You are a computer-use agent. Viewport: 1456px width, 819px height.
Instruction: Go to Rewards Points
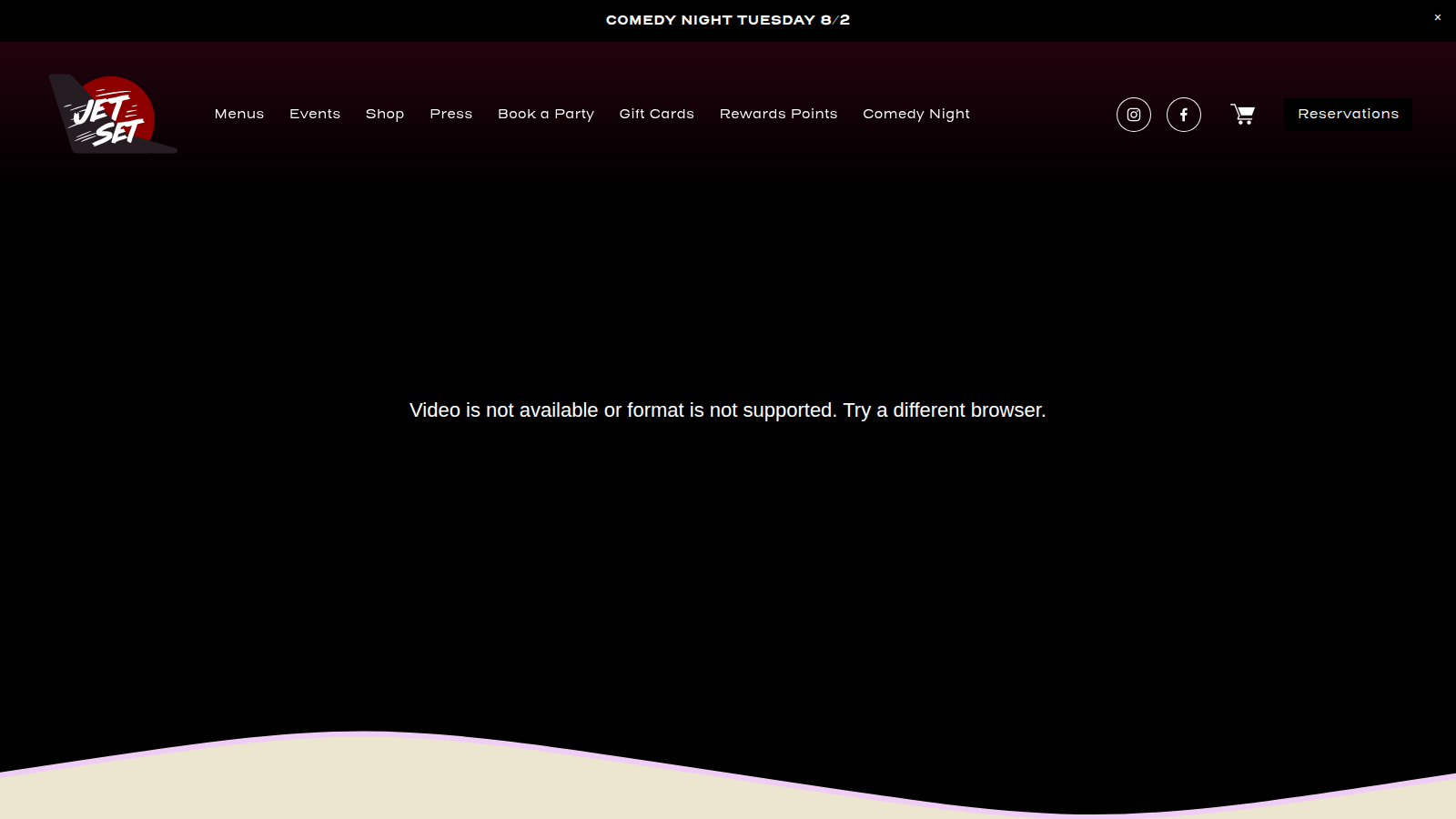779,114
